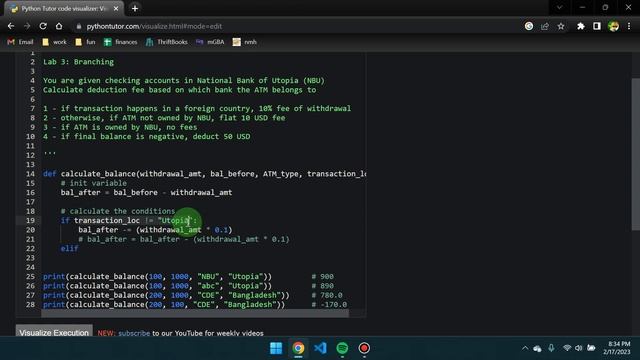Open the work bookmarks folder

54,42
